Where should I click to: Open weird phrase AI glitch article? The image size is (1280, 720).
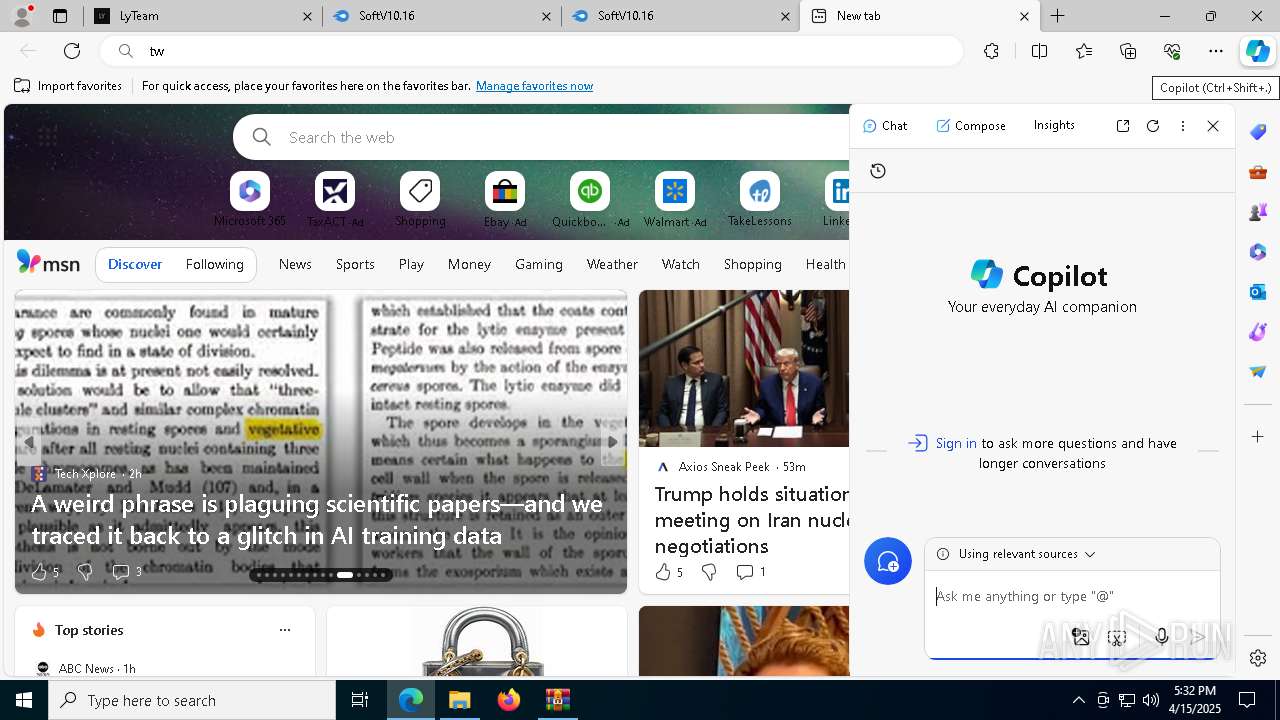tap(317, 520)
